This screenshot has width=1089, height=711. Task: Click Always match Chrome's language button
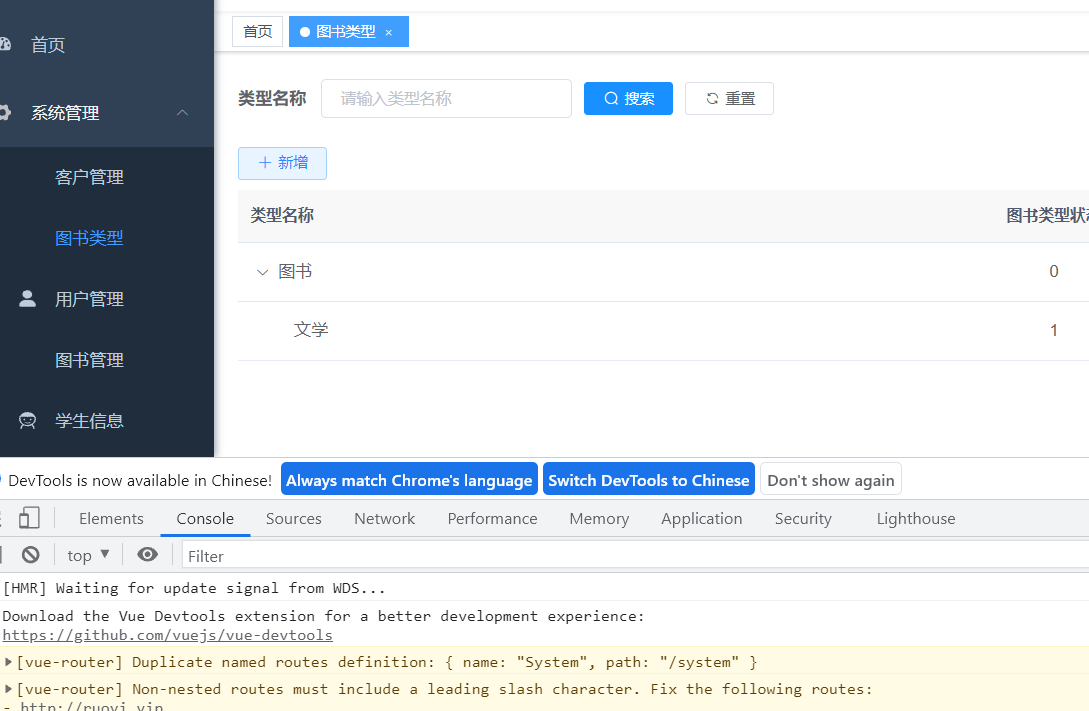click(409, 480)
